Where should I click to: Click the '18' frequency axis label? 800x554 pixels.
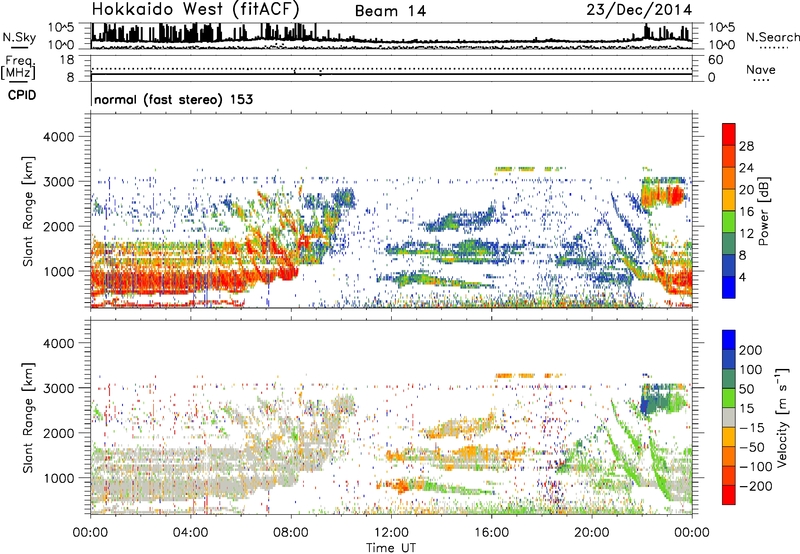point(67,60)
